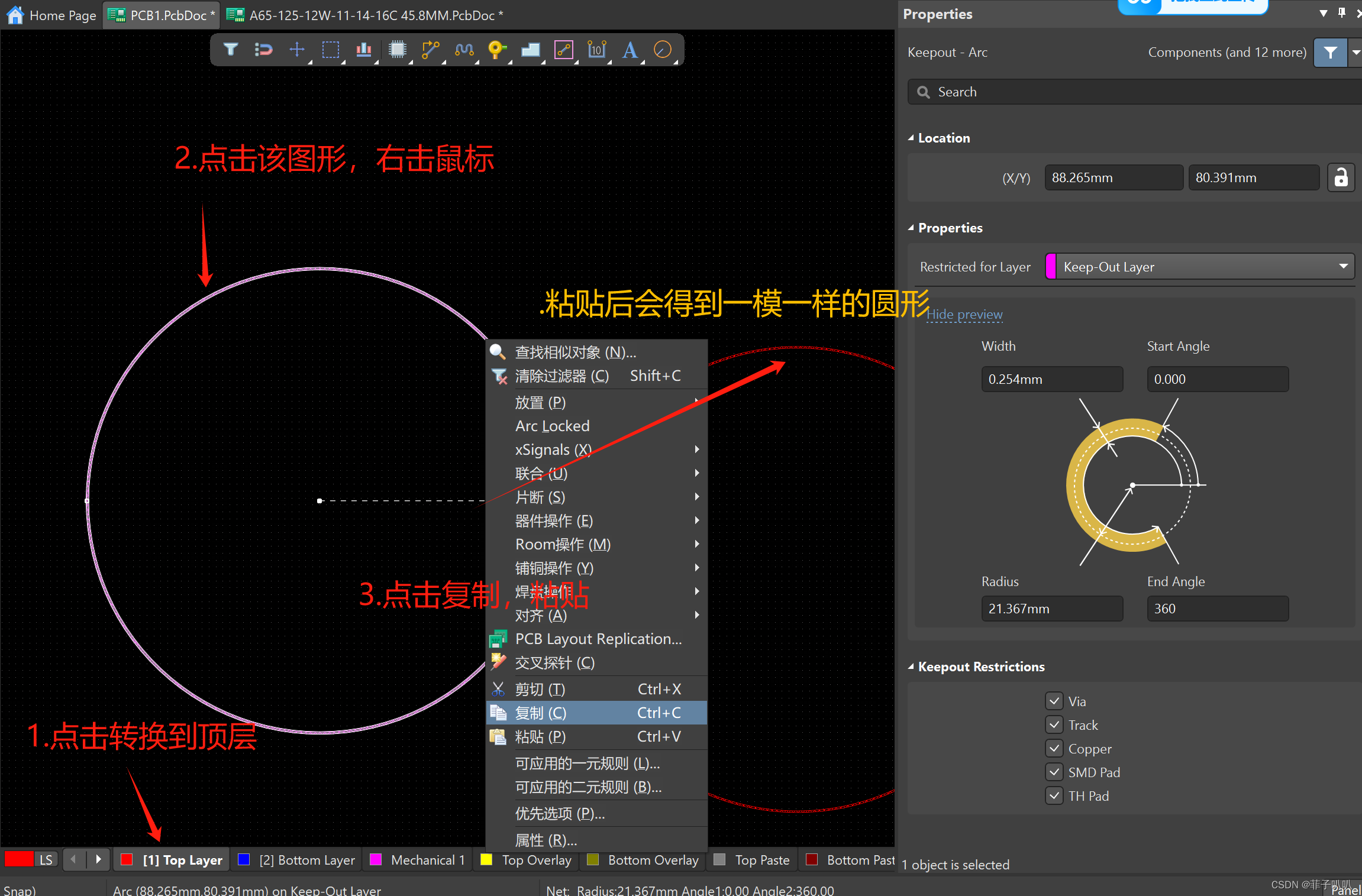Collapse the Location section
The width and height of the screenshot is (1362, 896).
(x=912, y=138)
